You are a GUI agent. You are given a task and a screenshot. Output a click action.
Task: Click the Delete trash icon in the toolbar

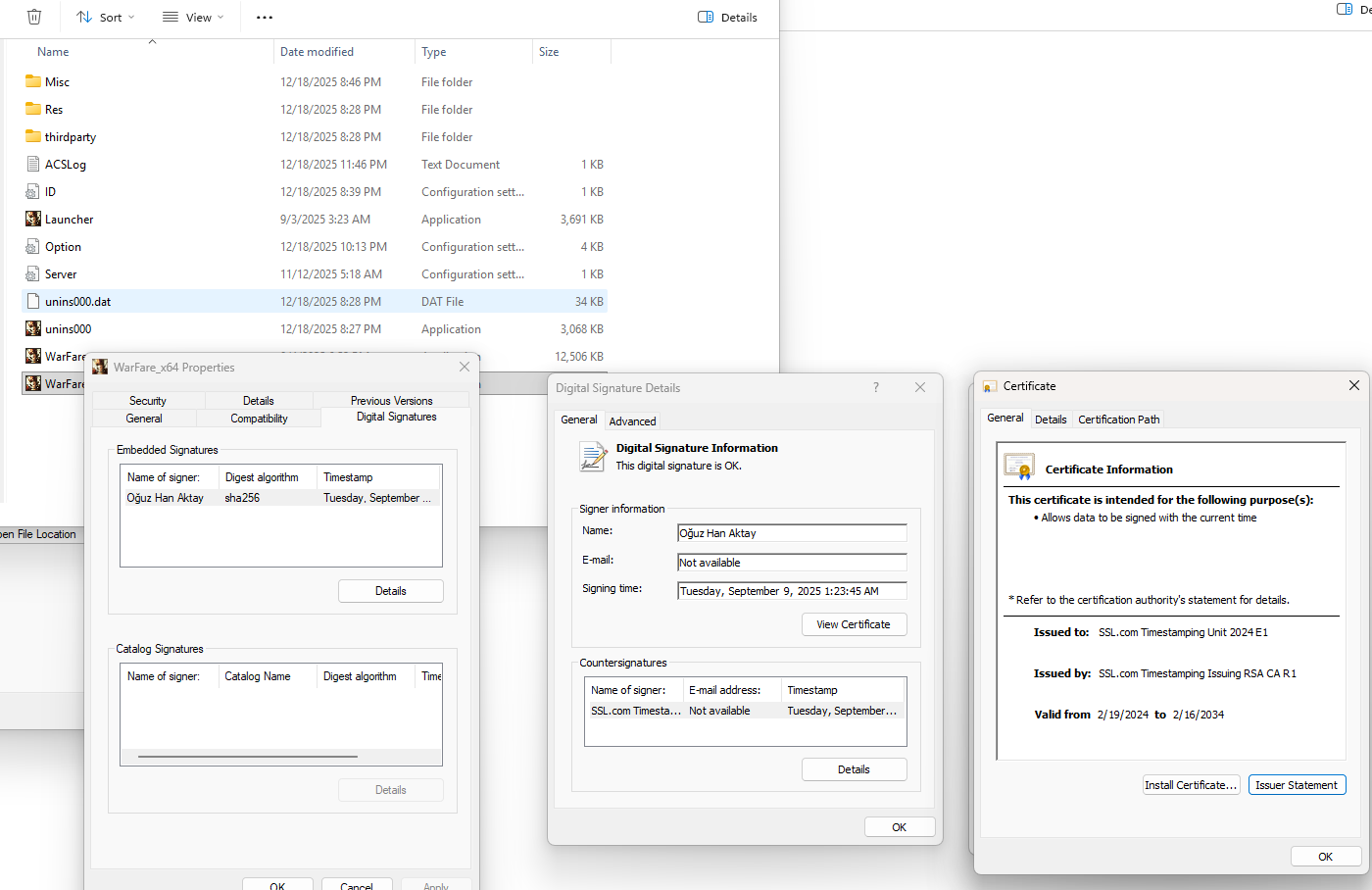click(x=34, y=17)
